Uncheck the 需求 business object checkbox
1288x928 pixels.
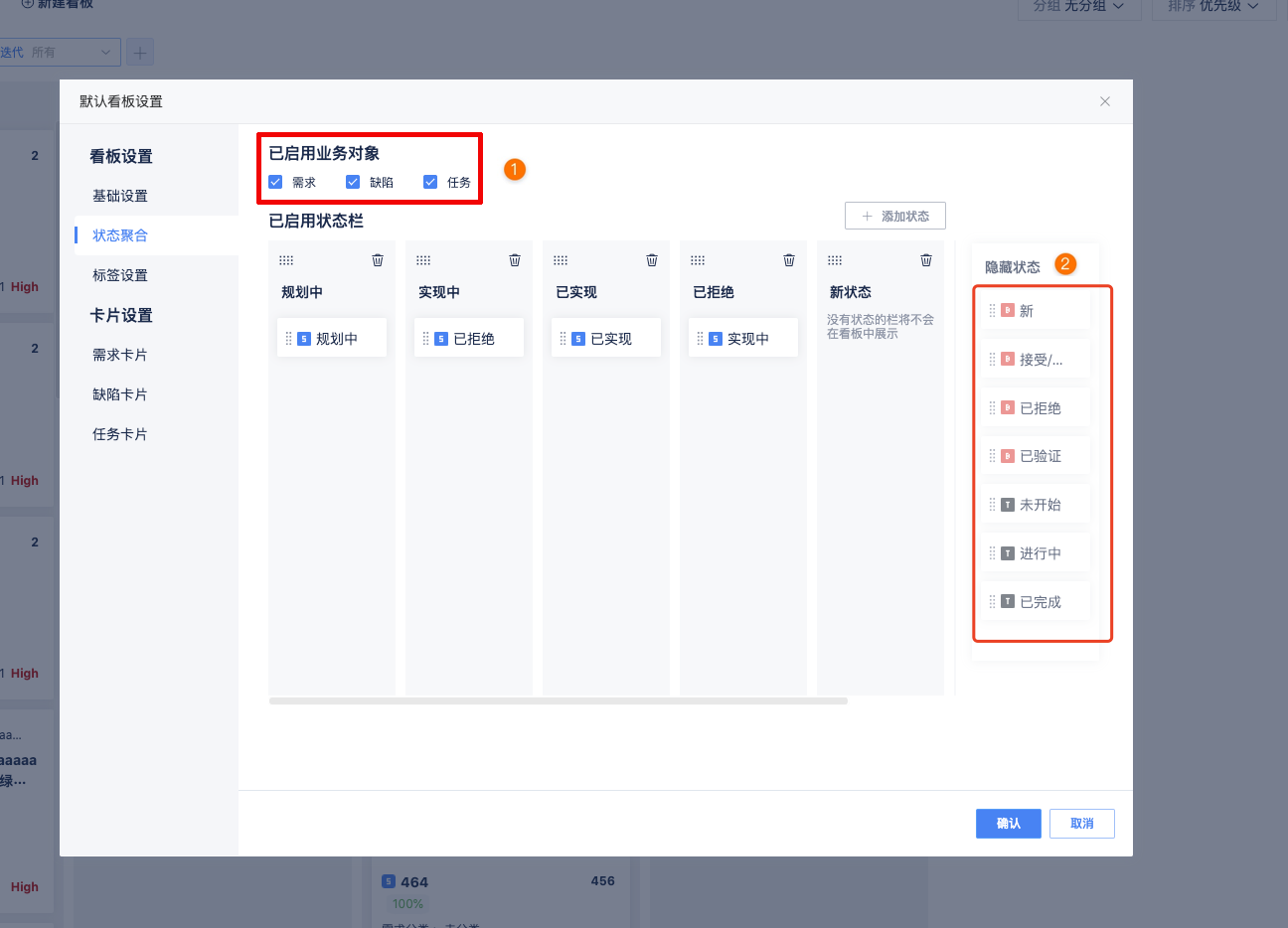tap(275, 182)
